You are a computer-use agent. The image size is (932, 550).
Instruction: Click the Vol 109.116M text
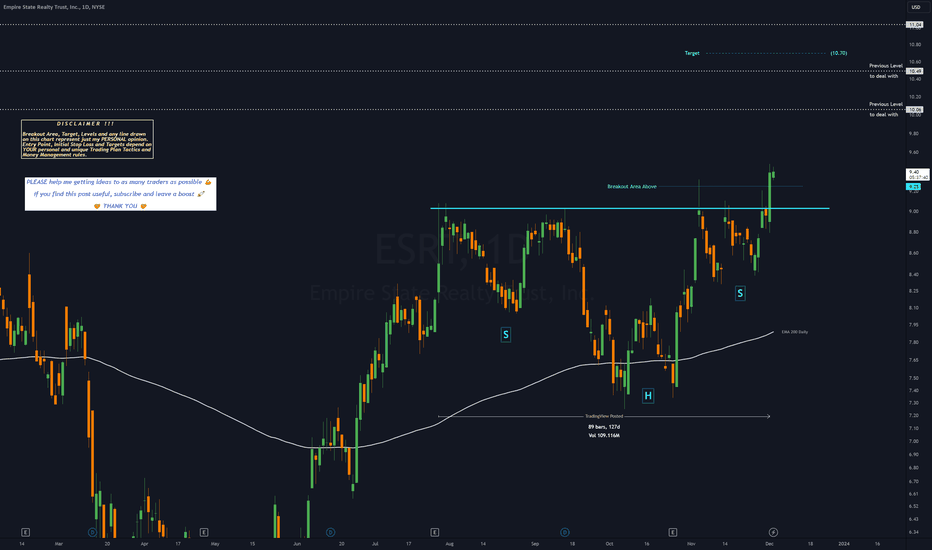[x=604, y=435]
